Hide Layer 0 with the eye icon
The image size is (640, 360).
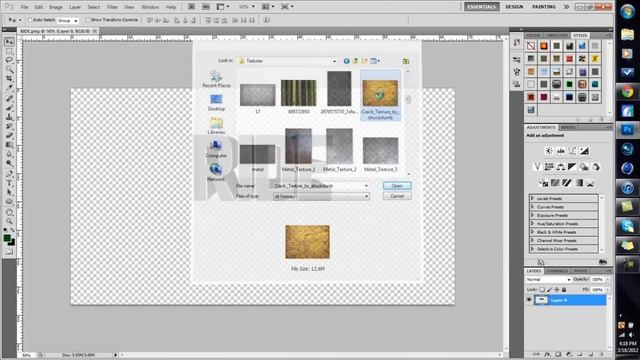[x=529, y=300]
